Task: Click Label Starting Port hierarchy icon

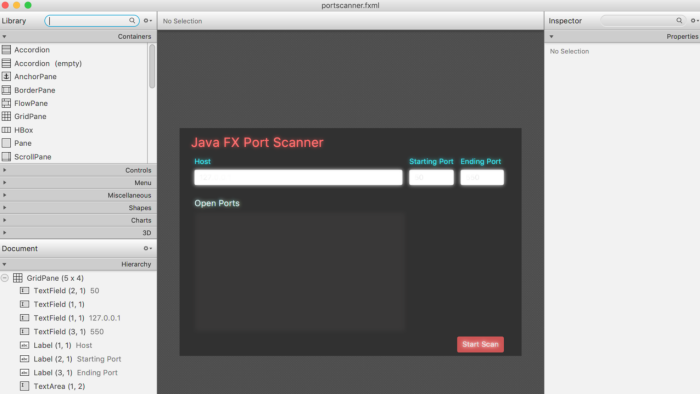Action: tap(25, 359)
